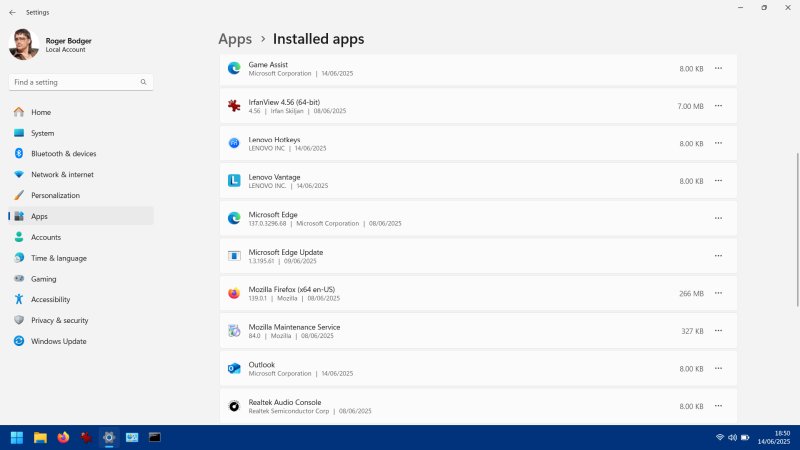Open Accessibility settings
The width and height of the screenshot is (800, 450).
[81, 299]
